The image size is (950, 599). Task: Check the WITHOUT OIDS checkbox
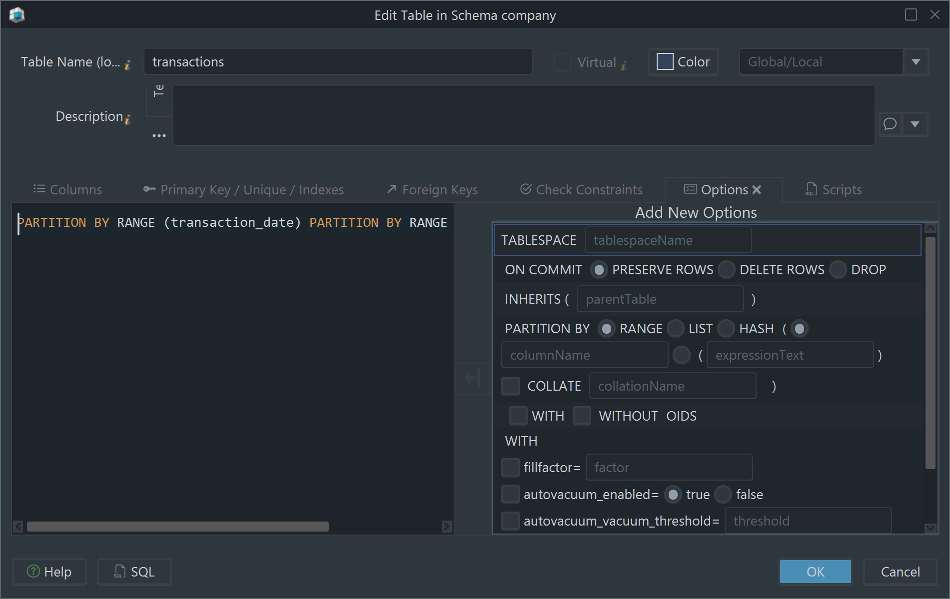click(x=582, y=416)
